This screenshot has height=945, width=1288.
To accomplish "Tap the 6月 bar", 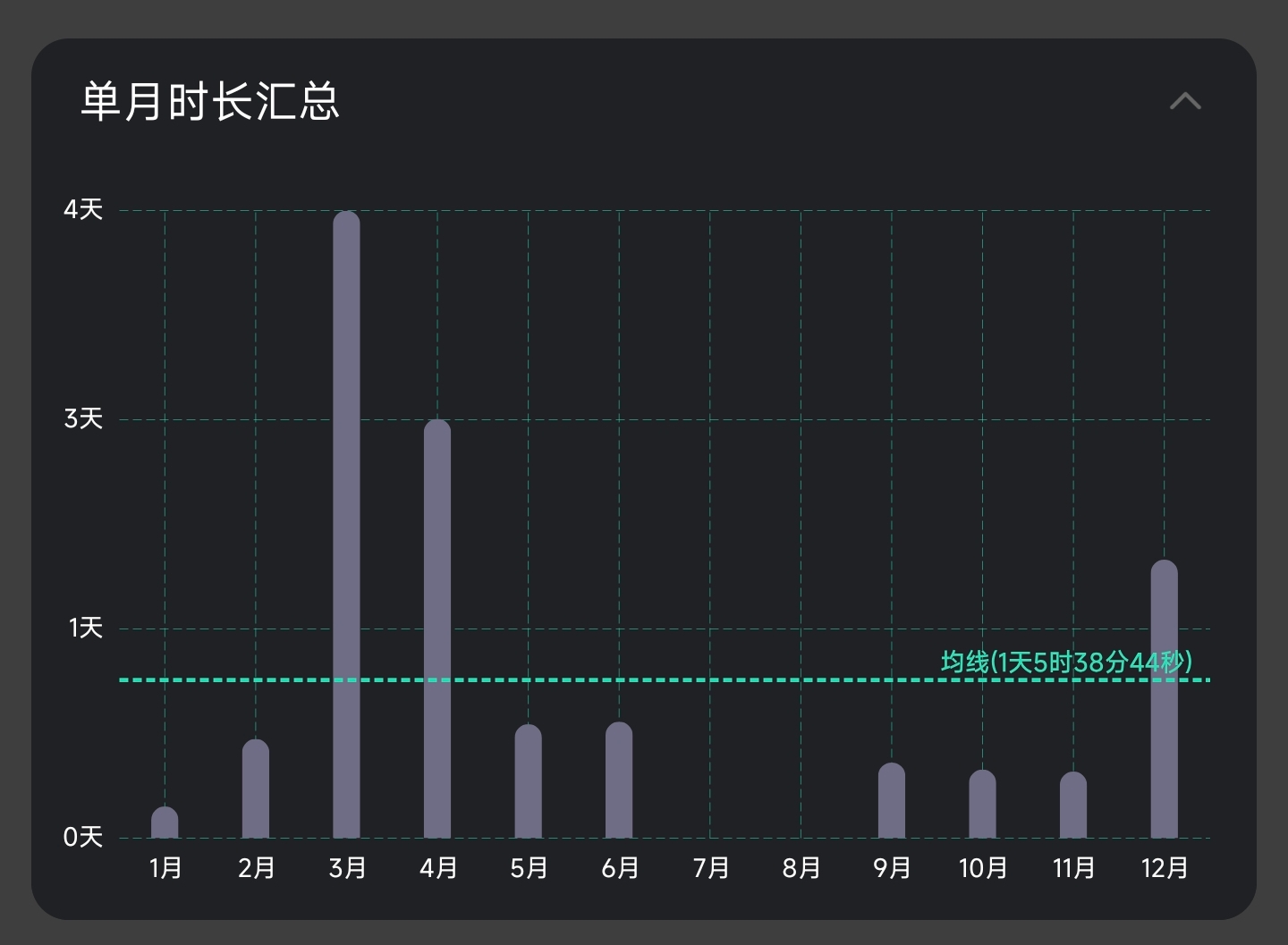I will pyautogui.click(x=619, y=780).
